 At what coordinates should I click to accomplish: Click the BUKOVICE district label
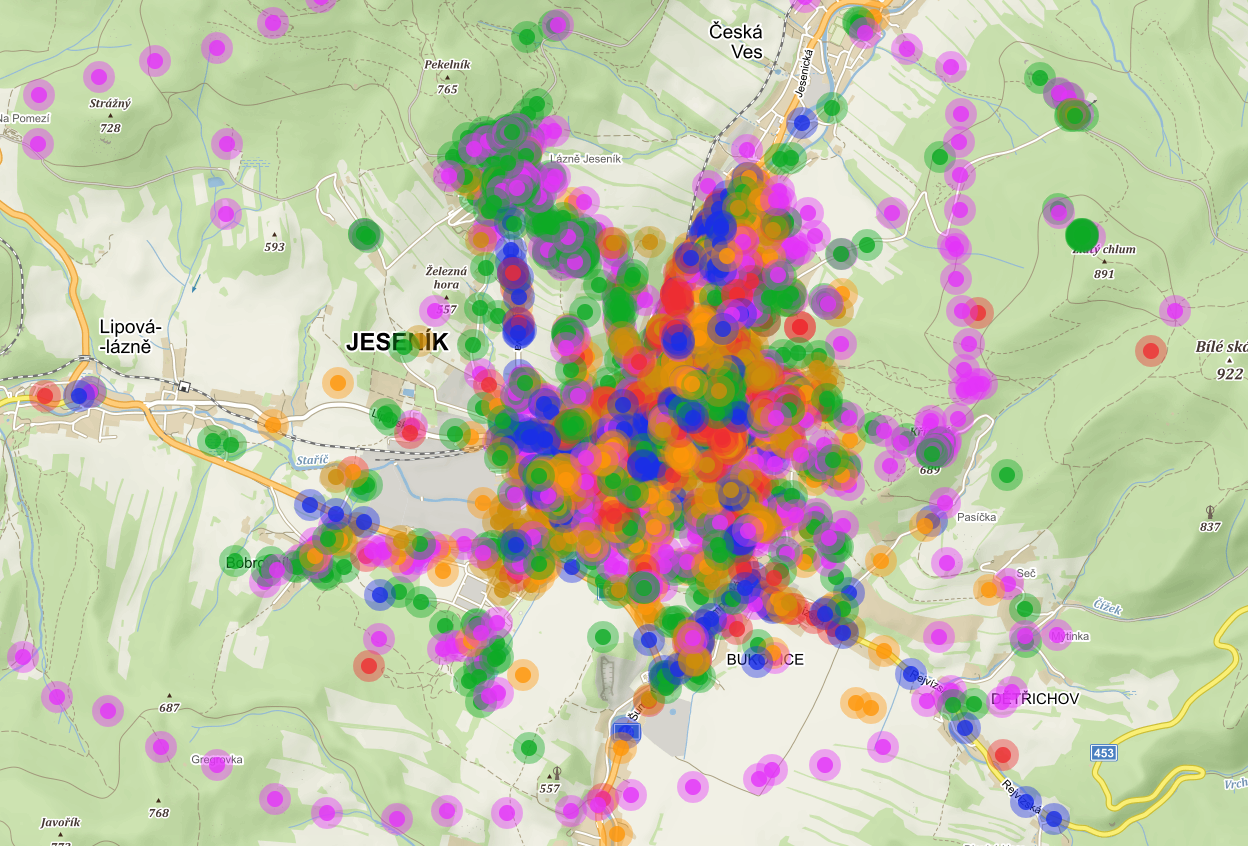765,660
